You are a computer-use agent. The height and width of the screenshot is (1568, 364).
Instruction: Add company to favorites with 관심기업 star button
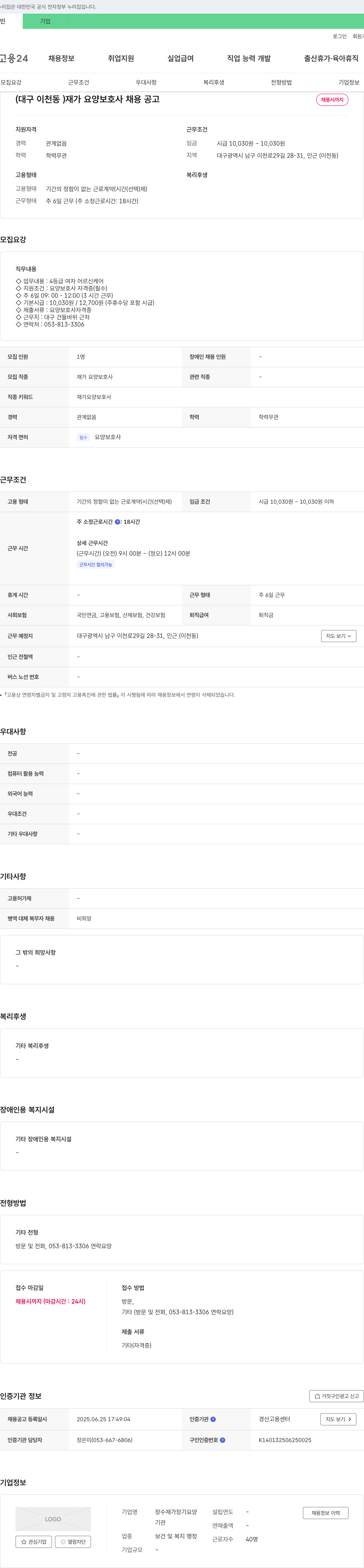click(33, 1542)
